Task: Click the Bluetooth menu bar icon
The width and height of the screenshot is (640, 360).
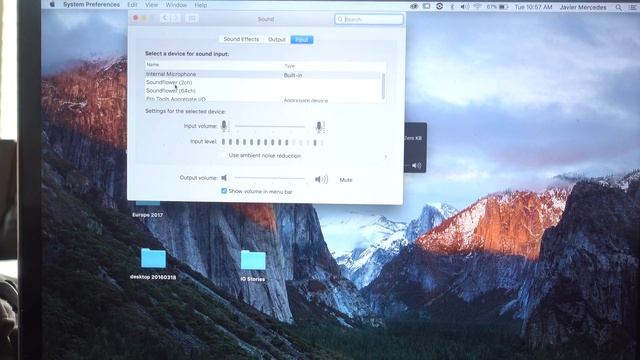Action: point(452,7)
